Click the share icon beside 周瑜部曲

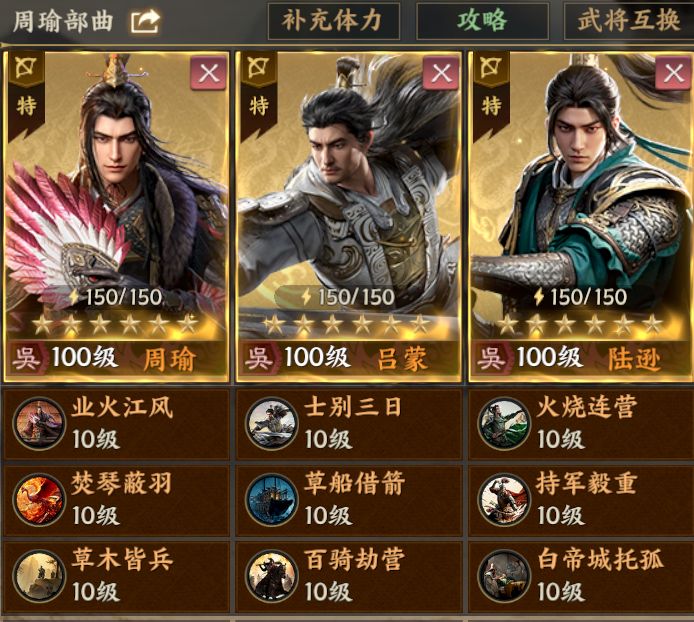click(145, 21)
